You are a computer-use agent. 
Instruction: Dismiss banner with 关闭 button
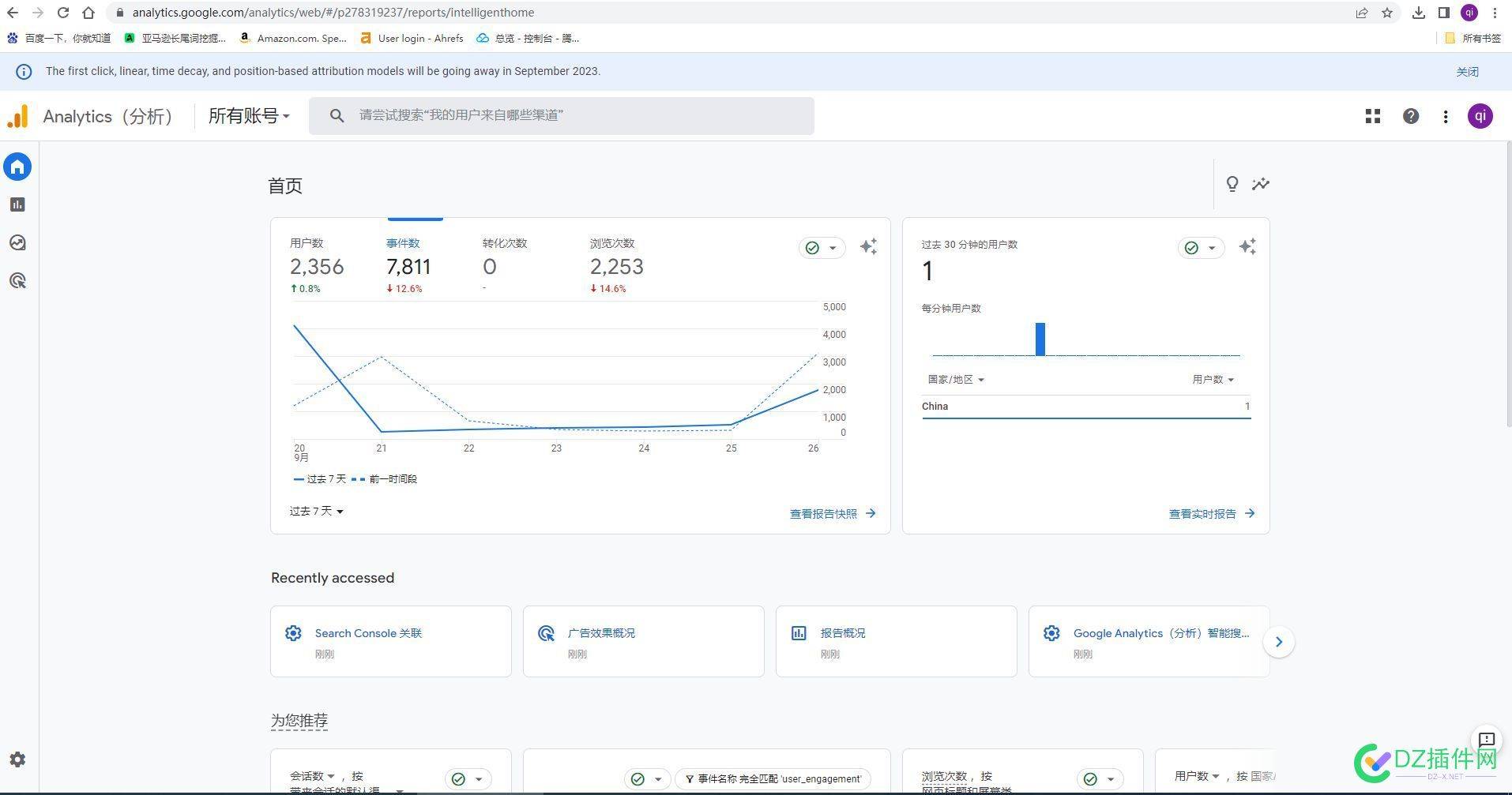point(1467,72)
